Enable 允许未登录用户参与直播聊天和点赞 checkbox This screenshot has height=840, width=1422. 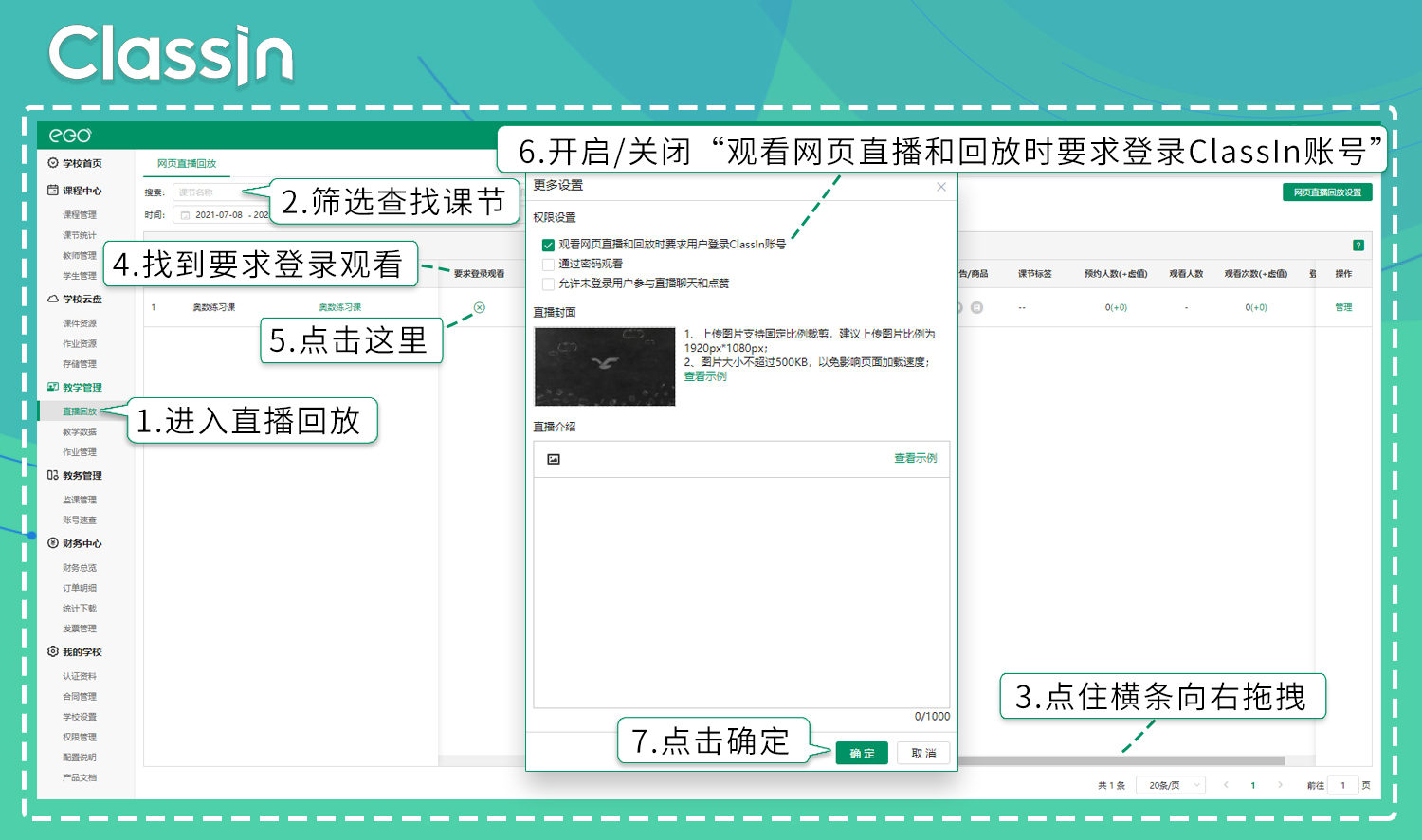coord(548,283)
